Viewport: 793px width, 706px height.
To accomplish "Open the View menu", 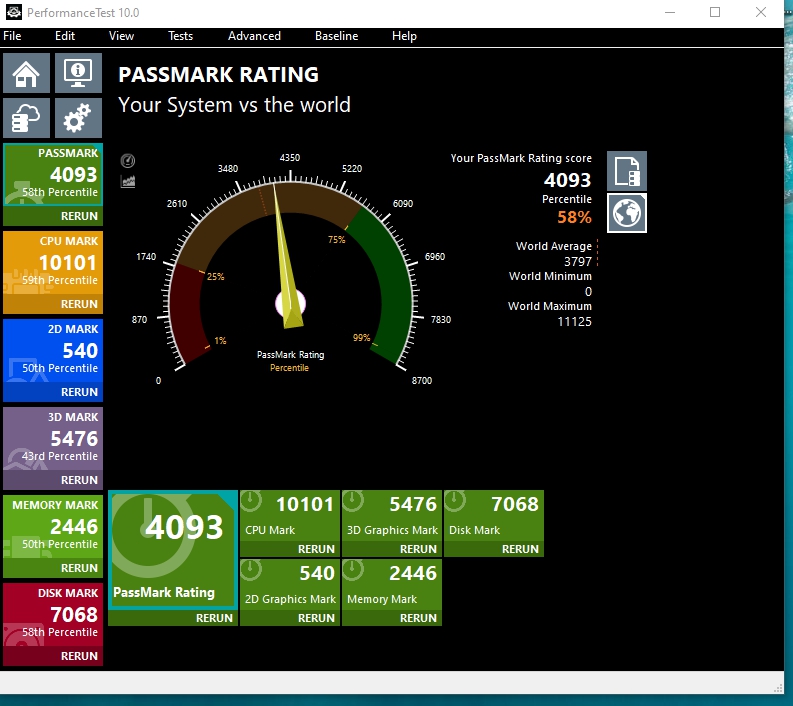I will click(x=121, y=36).
